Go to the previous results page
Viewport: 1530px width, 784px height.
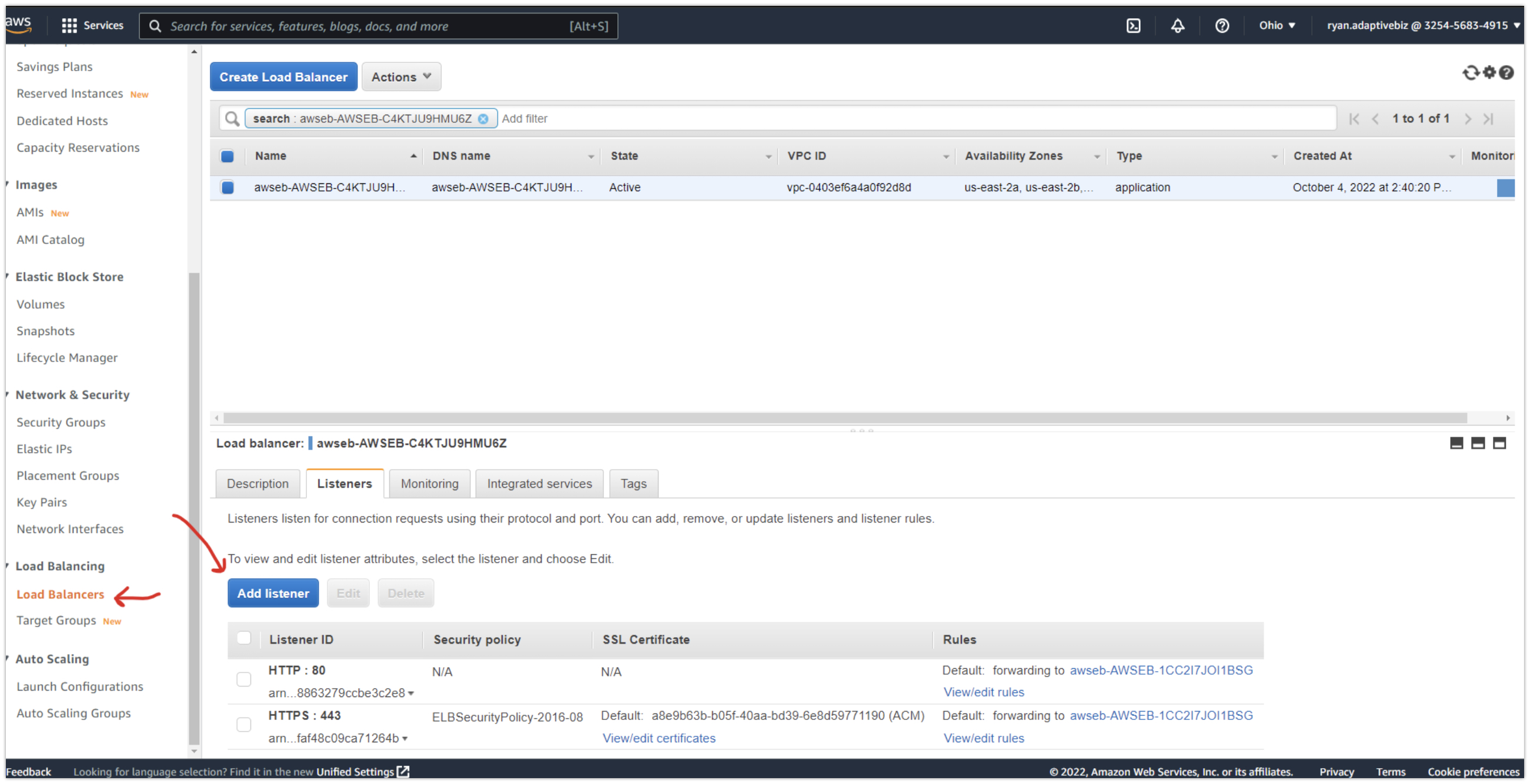pyautogui.click(x=1375, y=119)
